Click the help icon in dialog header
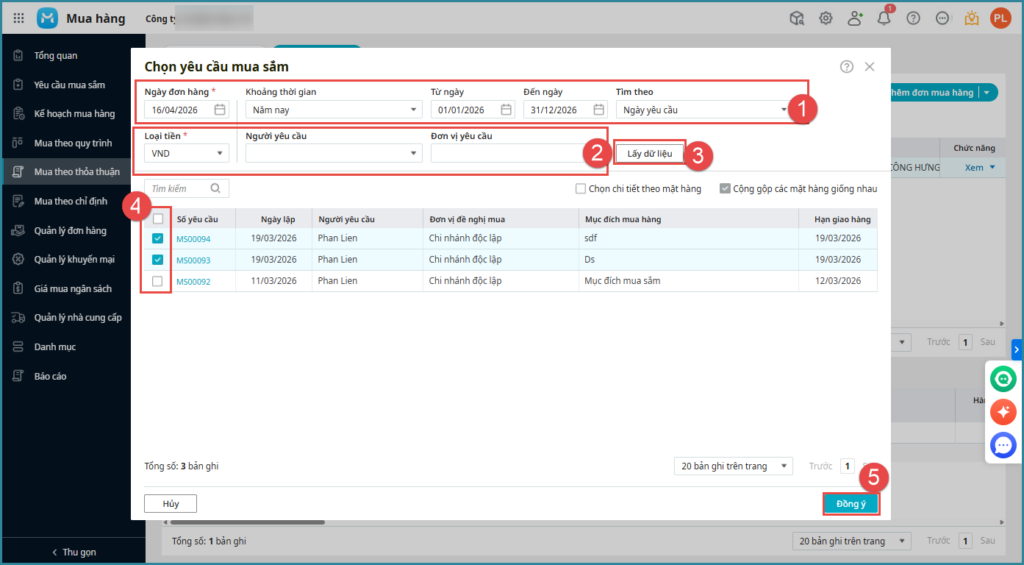 point(847,67)
